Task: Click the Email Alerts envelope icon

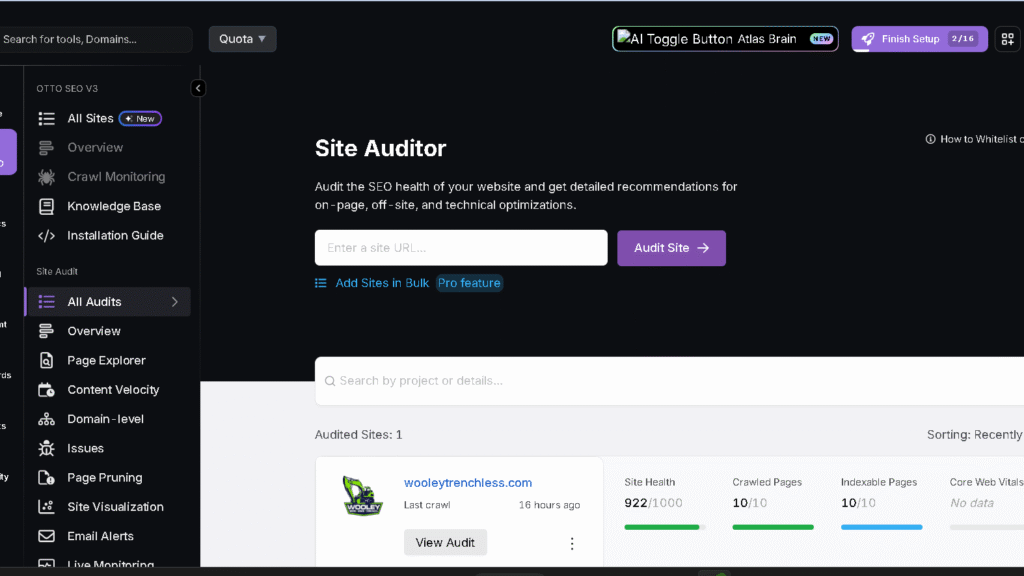Action: coord(46,535)
